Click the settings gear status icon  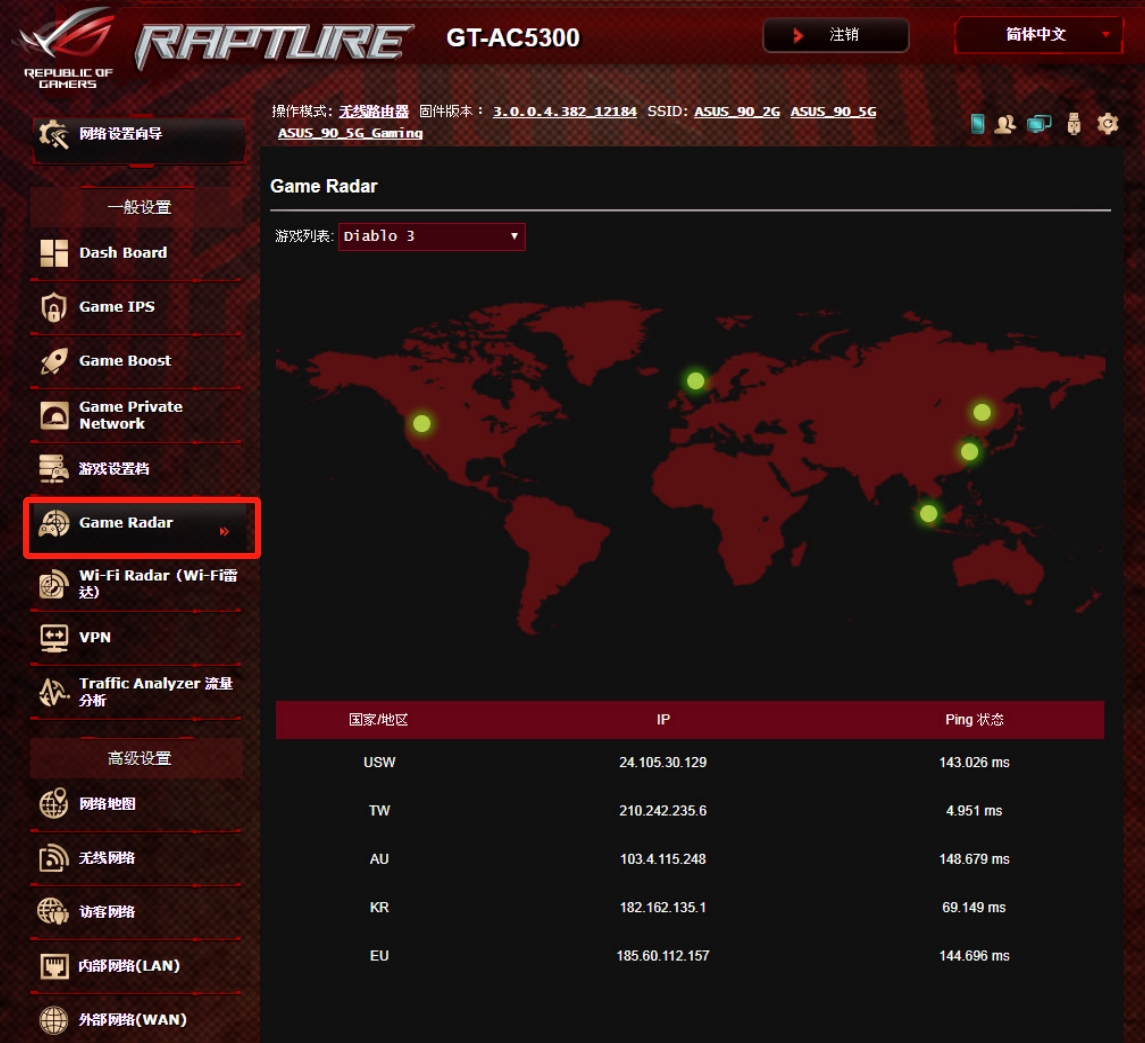[1108, 123]
